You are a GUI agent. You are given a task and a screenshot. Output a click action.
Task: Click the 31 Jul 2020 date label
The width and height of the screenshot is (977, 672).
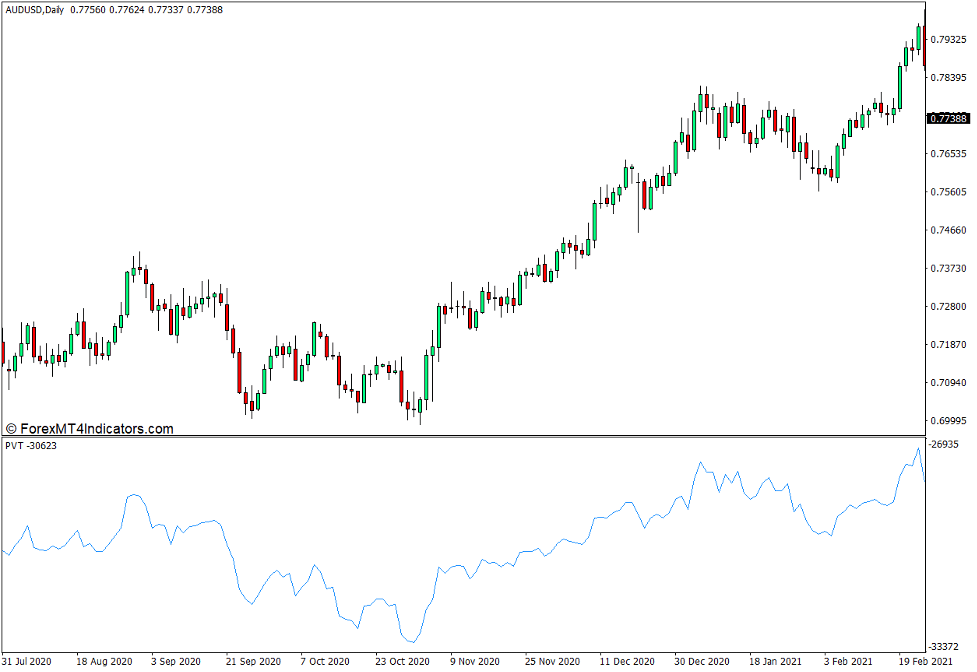click(28, 662)
